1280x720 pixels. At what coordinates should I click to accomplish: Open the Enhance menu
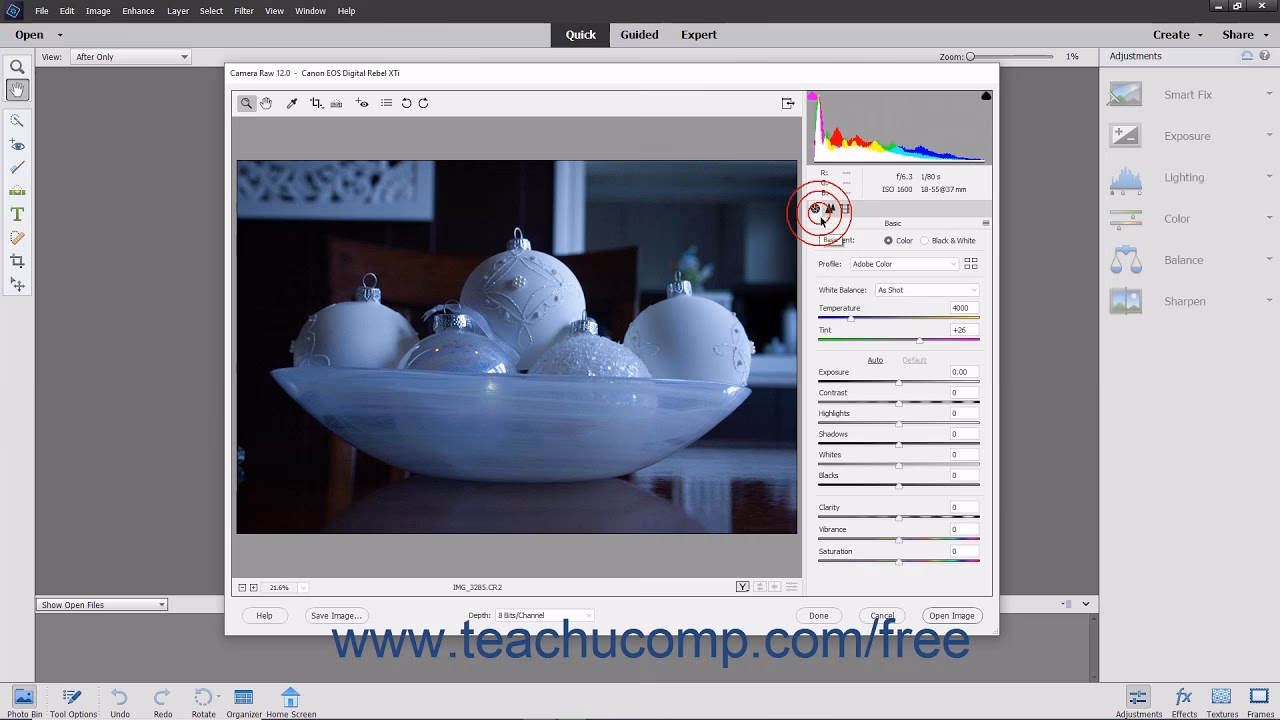pos(138,11)
